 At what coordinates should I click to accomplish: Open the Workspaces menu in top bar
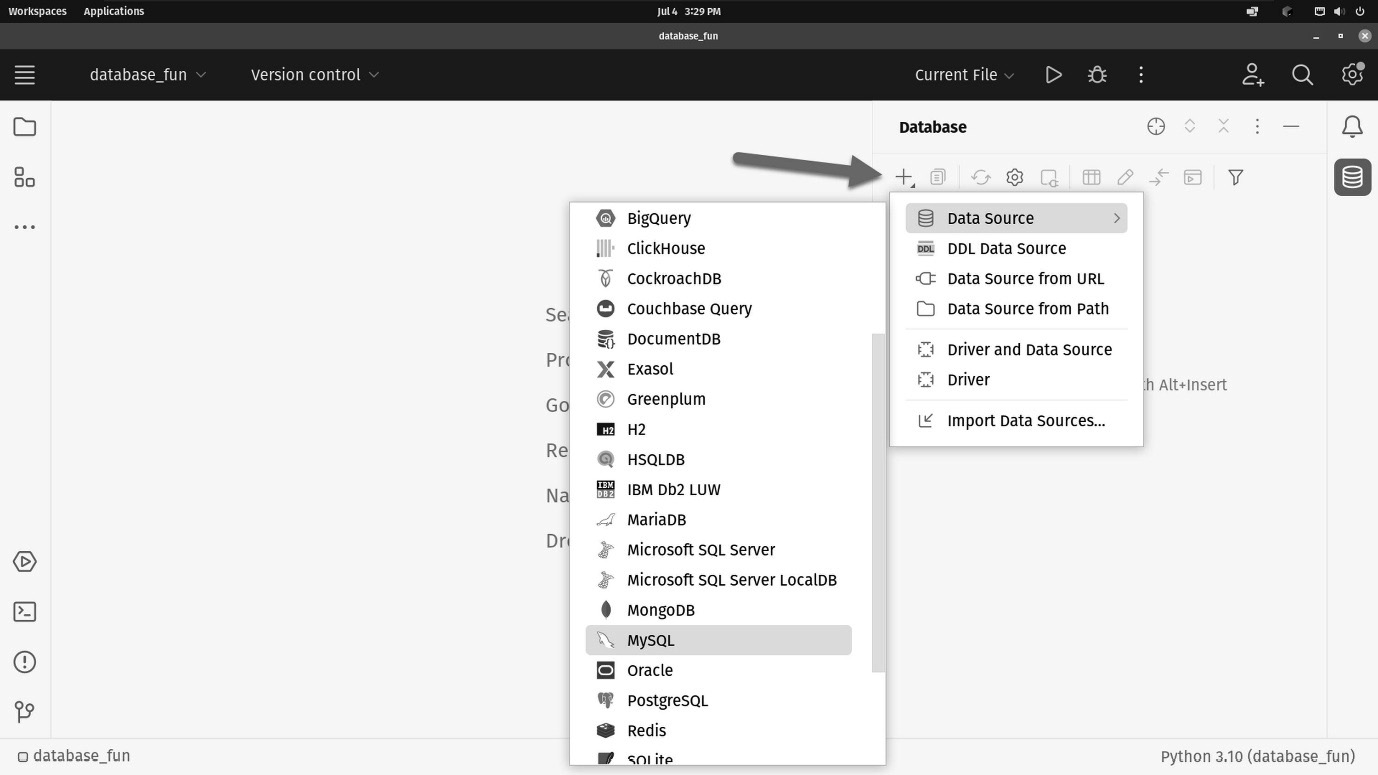[x=37, y=11]
